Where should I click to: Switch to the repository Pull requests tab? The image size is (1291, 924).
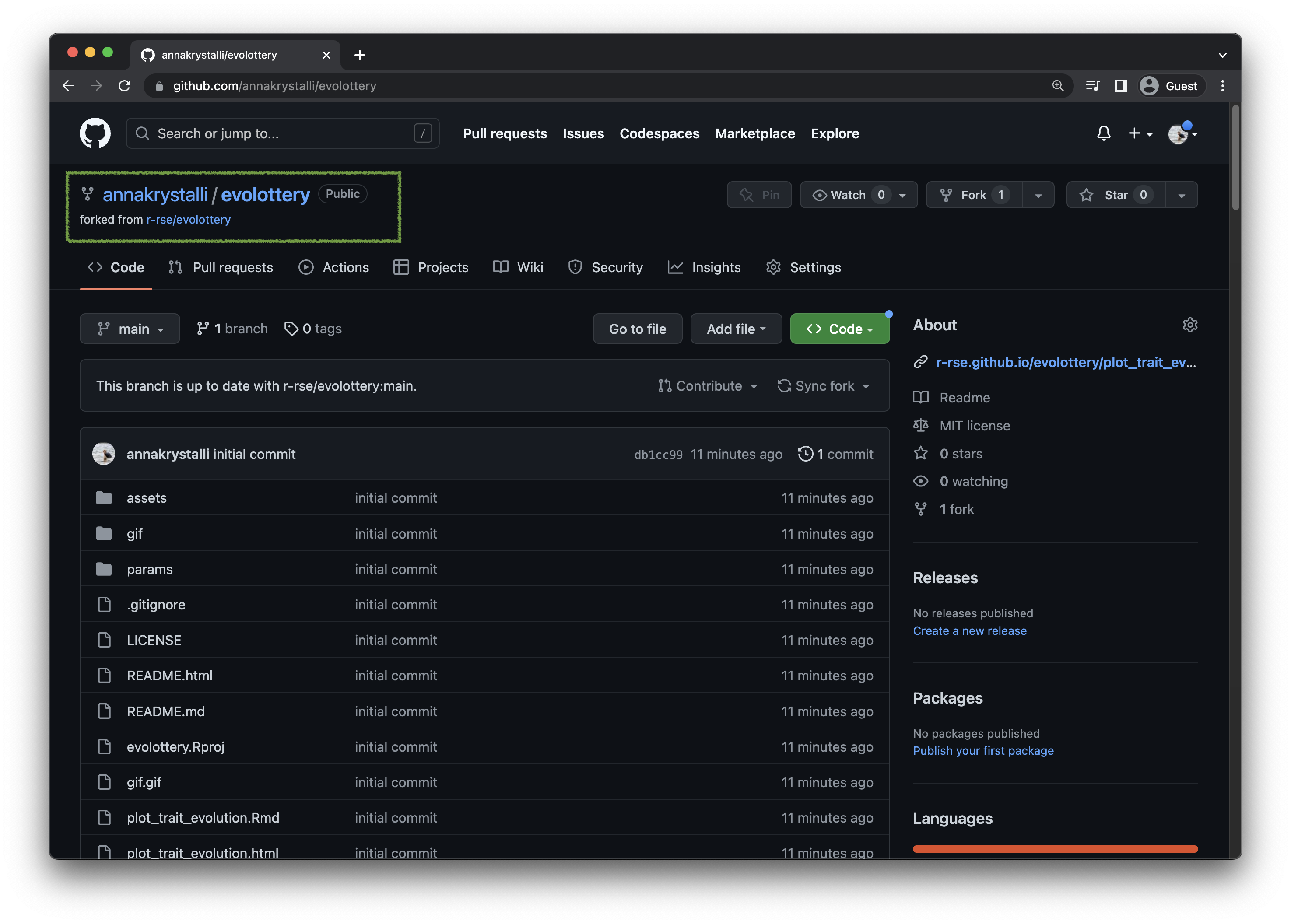point(221,267)
